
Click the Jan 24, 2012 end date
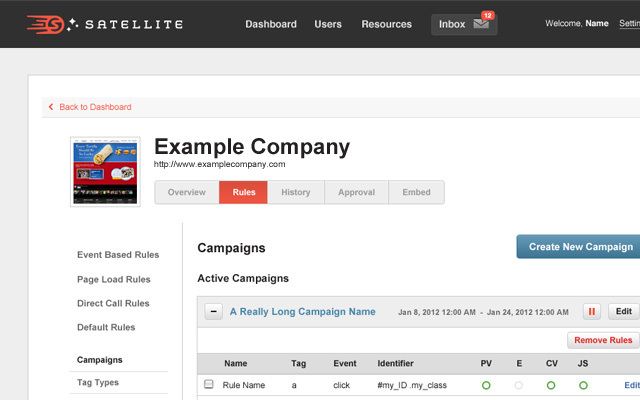[527, 312]
